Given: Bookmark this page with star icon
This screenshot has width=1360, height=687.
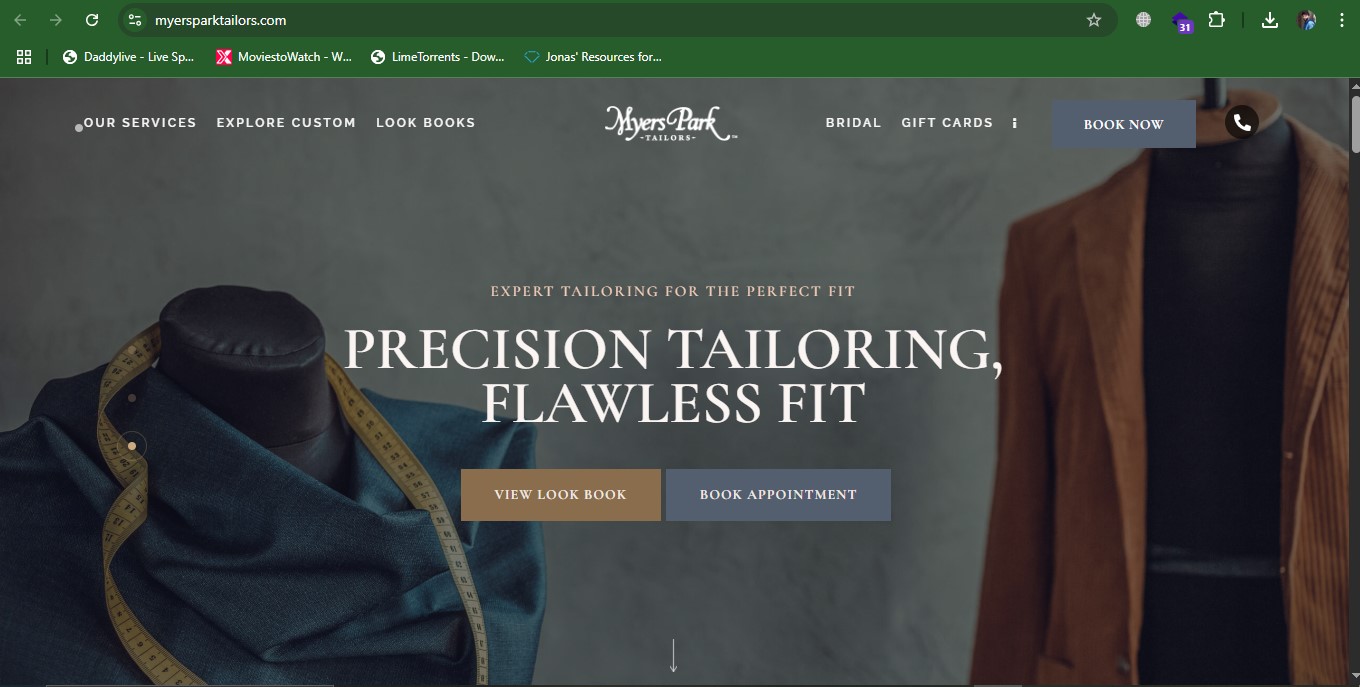Looking at the screenshot, I should [1094, 20].
